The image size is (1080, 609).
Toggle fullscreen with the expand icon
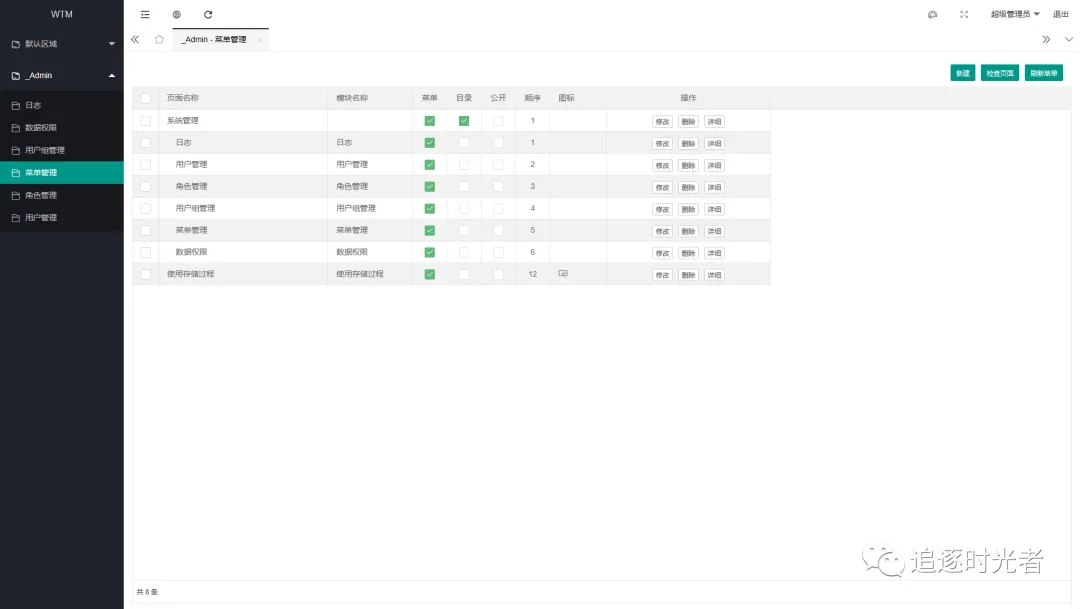(x=964, y=14)
